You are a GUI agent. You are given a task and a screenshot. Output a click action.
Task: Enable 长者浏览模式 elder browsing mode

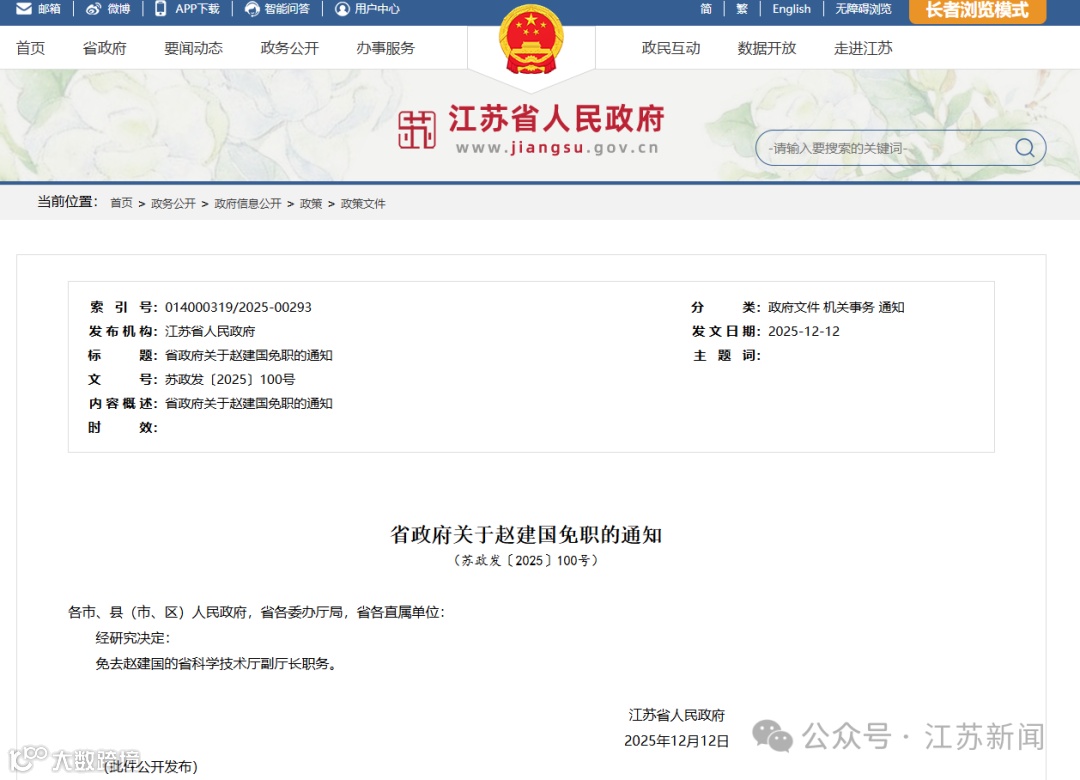pyautogui.click(x=977, y=11)
